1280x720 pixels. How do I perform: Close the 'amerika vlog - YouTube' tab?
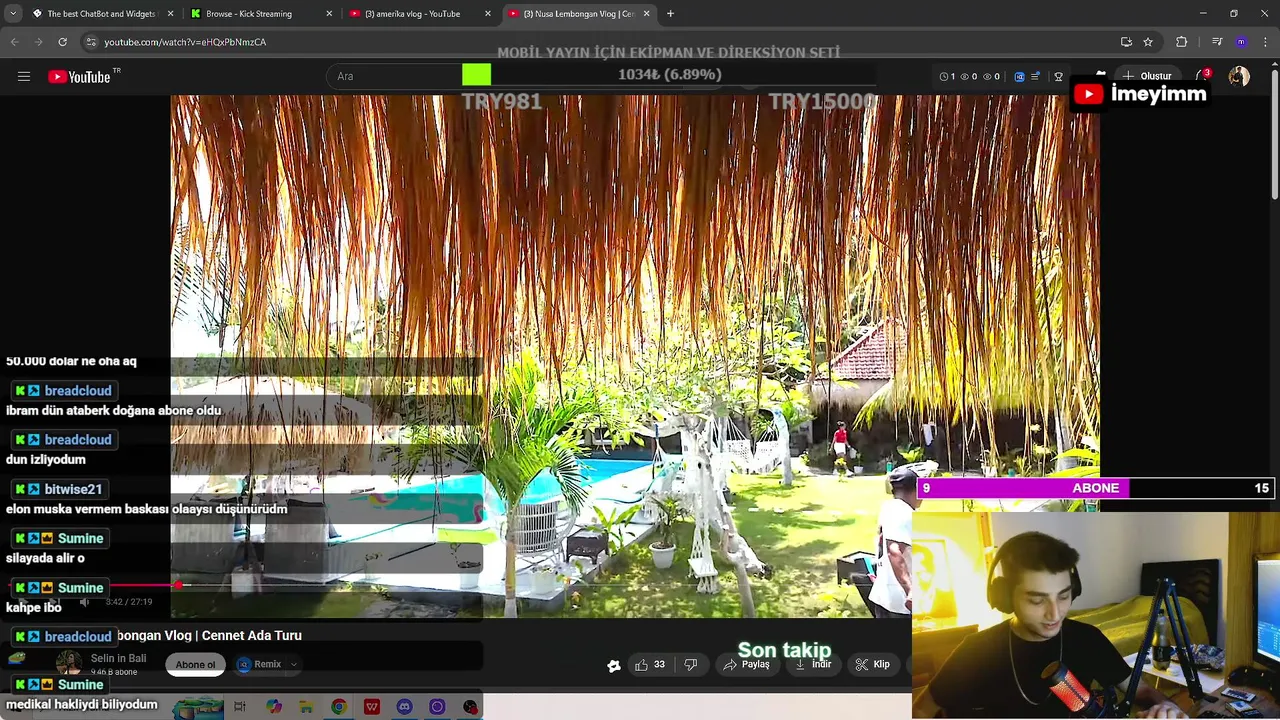click(488, 14)
